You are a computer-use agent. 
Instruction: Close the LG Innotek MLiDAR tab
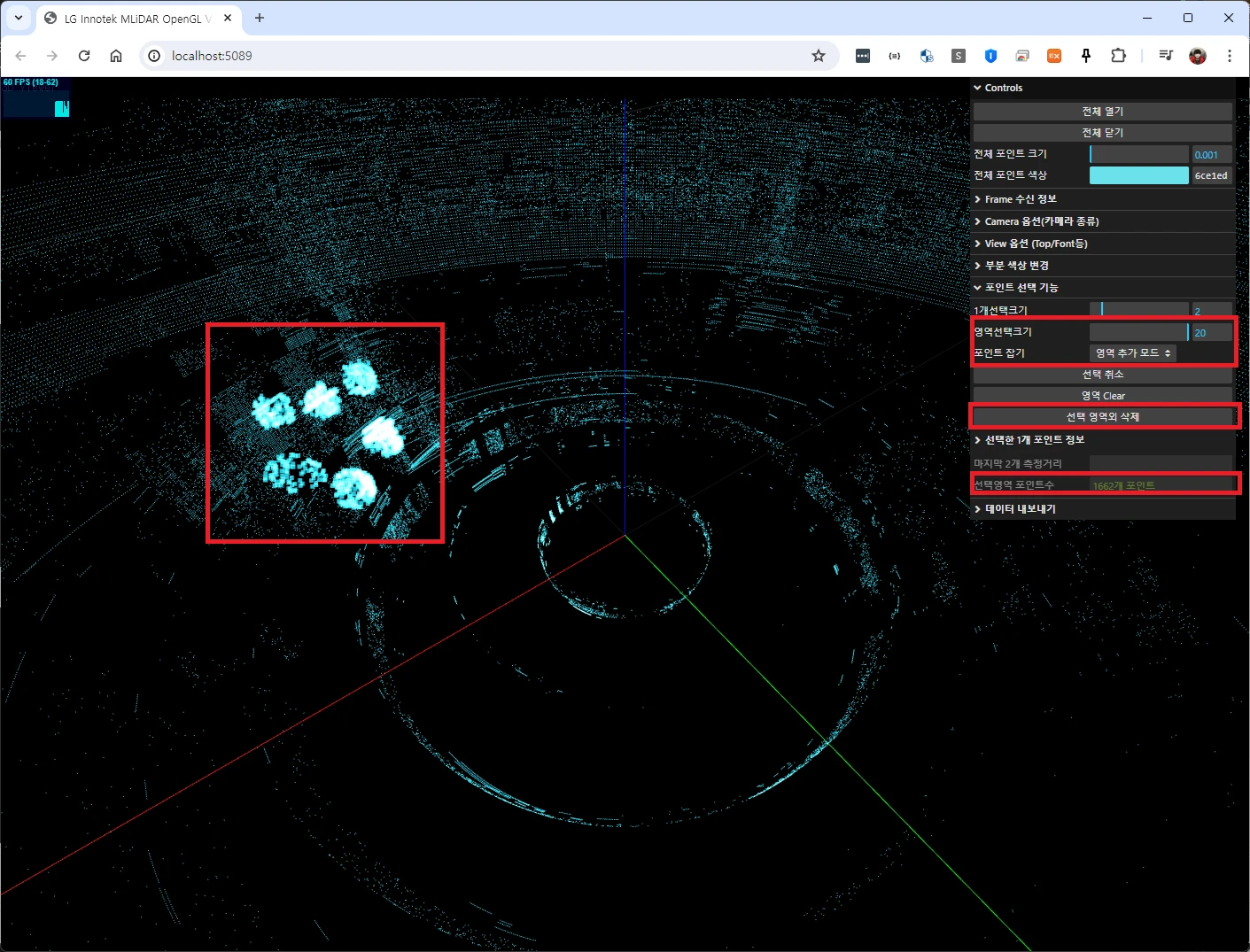pyautogui.click(x=228, y=18)
